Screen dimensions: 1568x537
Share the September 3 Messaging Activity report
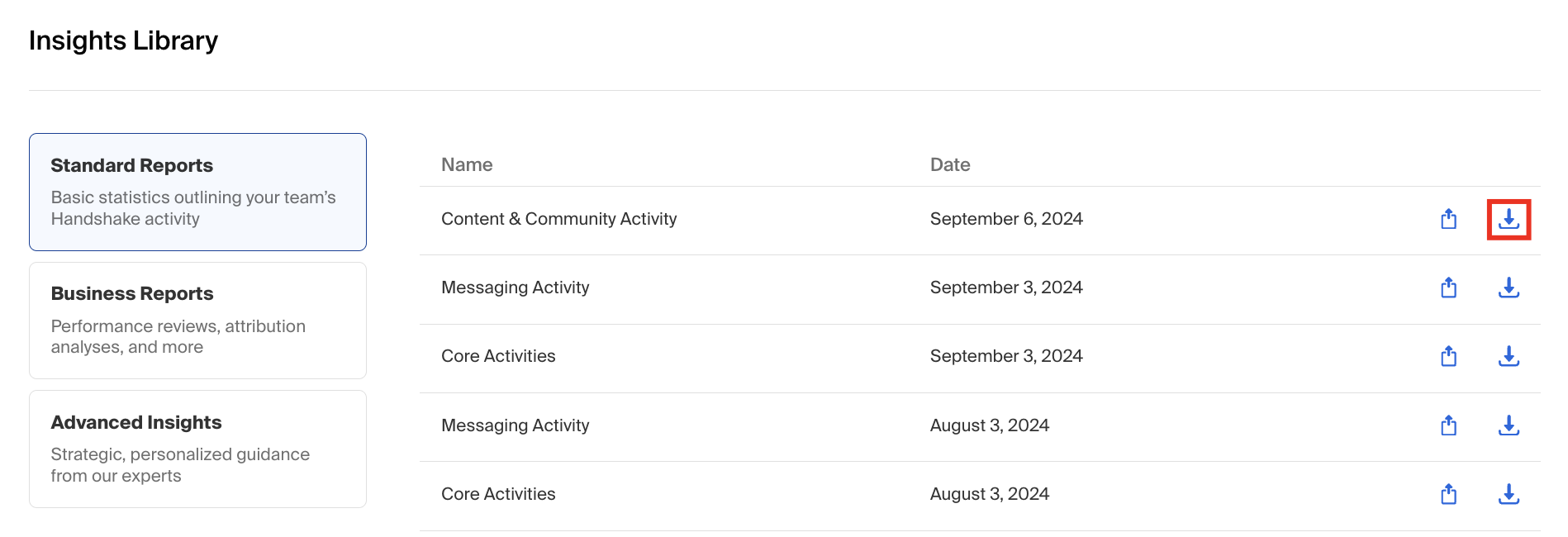point(1448,288)
